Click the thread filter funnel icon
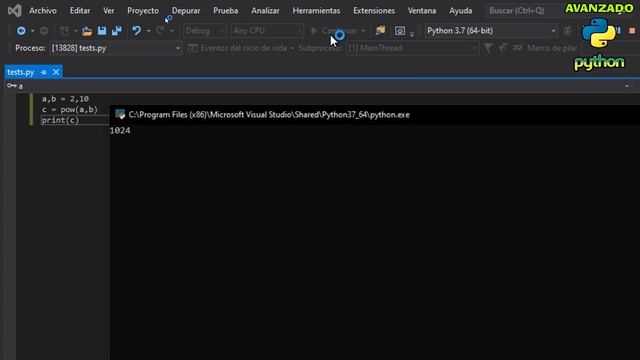 488,48
